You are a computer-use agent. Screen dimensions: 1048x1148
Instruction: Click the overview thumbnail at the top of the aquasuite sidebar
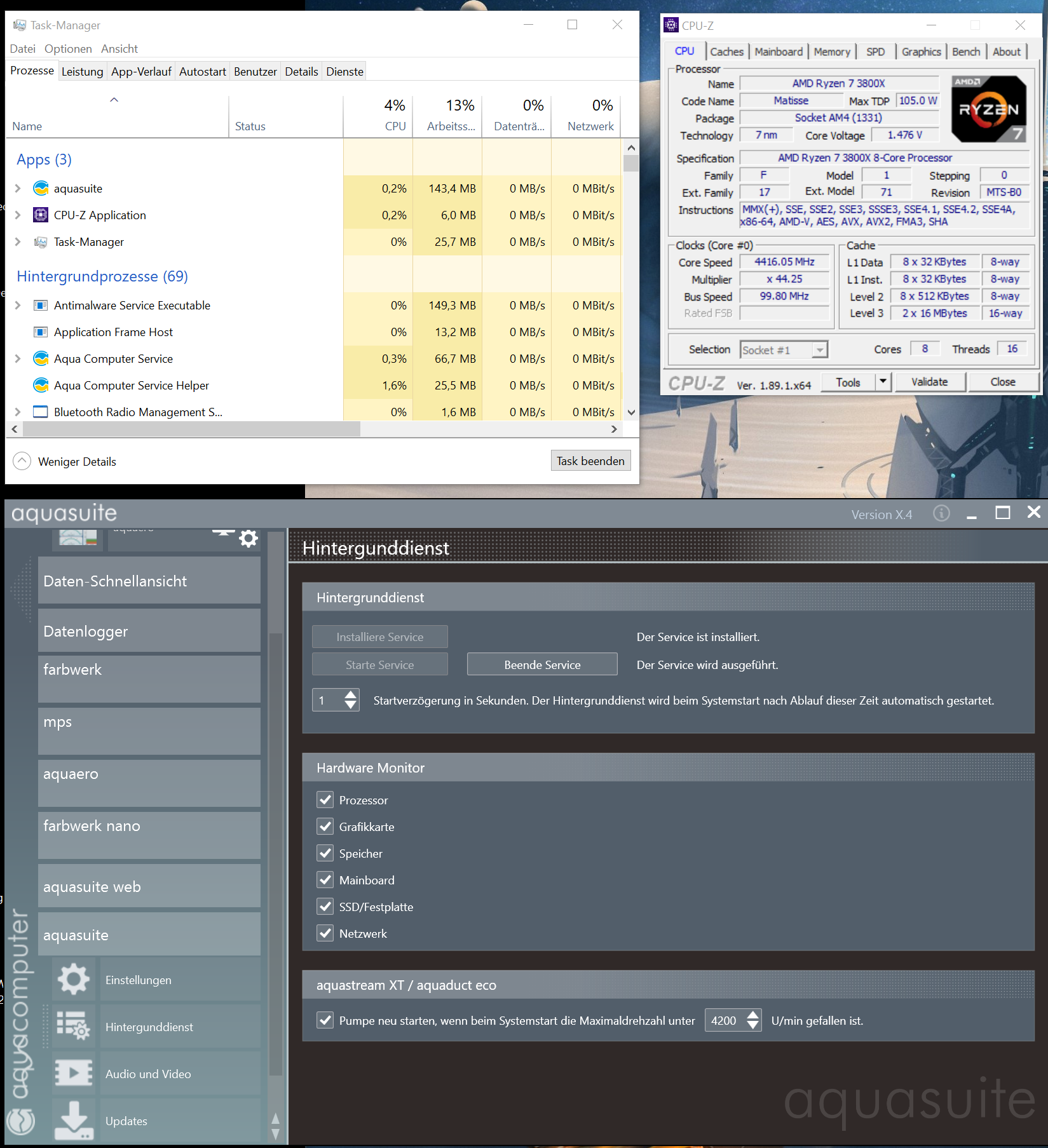pyautogui.click(x=78, y=537)
